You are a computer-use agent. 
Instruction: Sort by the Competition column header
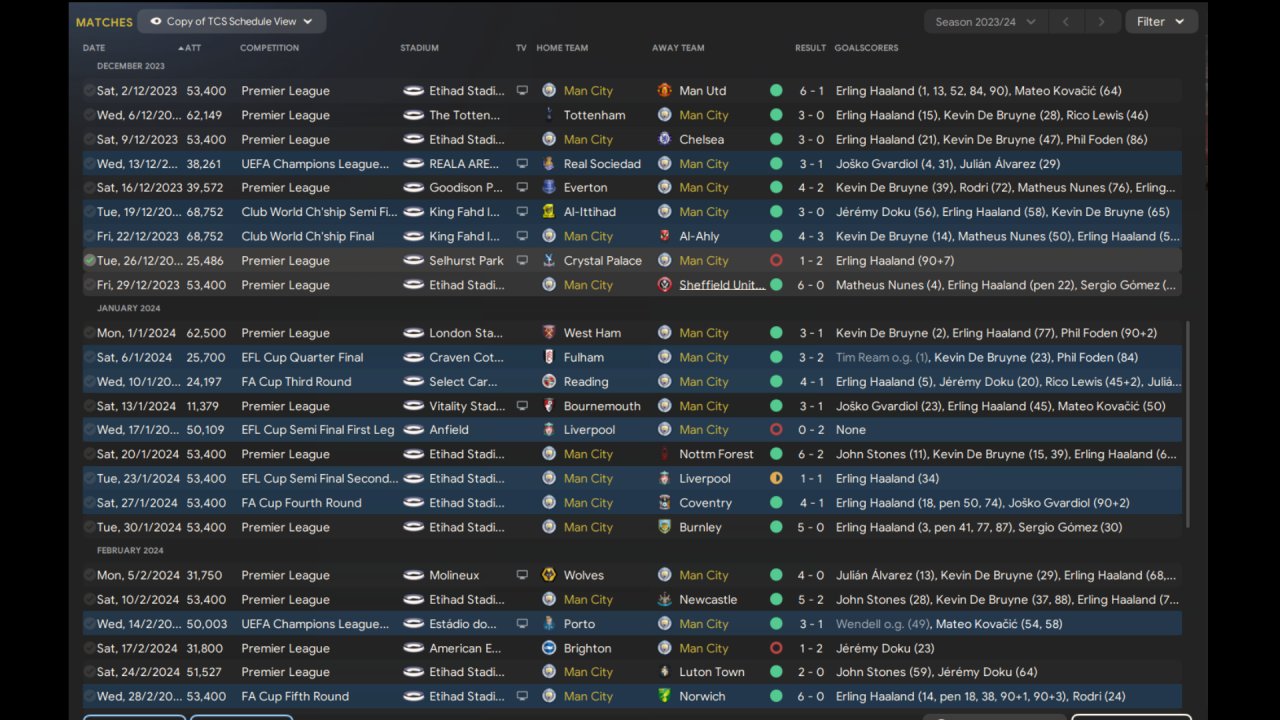pos(269,48)
